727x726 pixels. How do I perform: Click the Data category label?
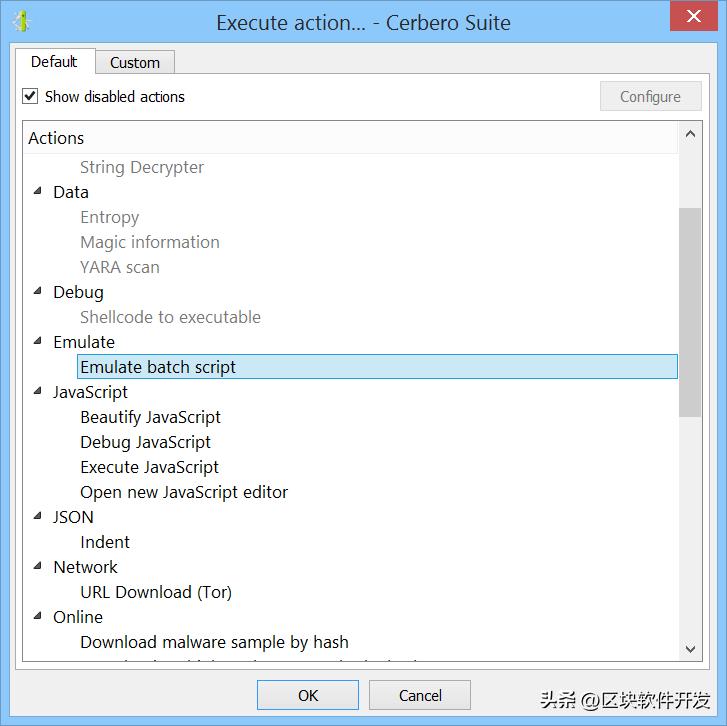click(71, 192)
